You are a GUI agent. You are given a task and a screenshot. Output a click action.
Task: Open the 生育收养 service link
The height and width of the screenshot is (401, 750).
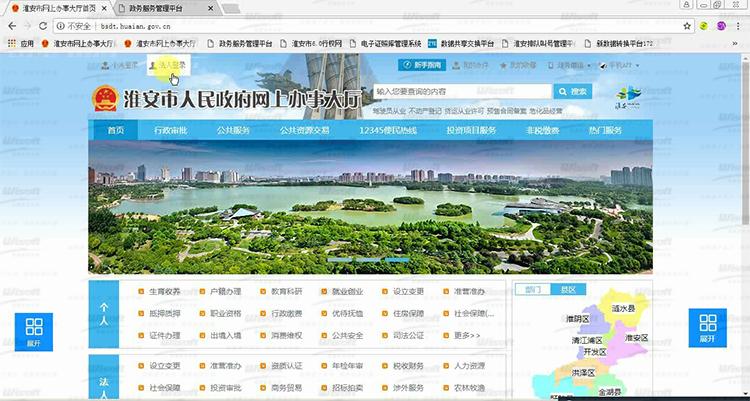click(165, 292)
